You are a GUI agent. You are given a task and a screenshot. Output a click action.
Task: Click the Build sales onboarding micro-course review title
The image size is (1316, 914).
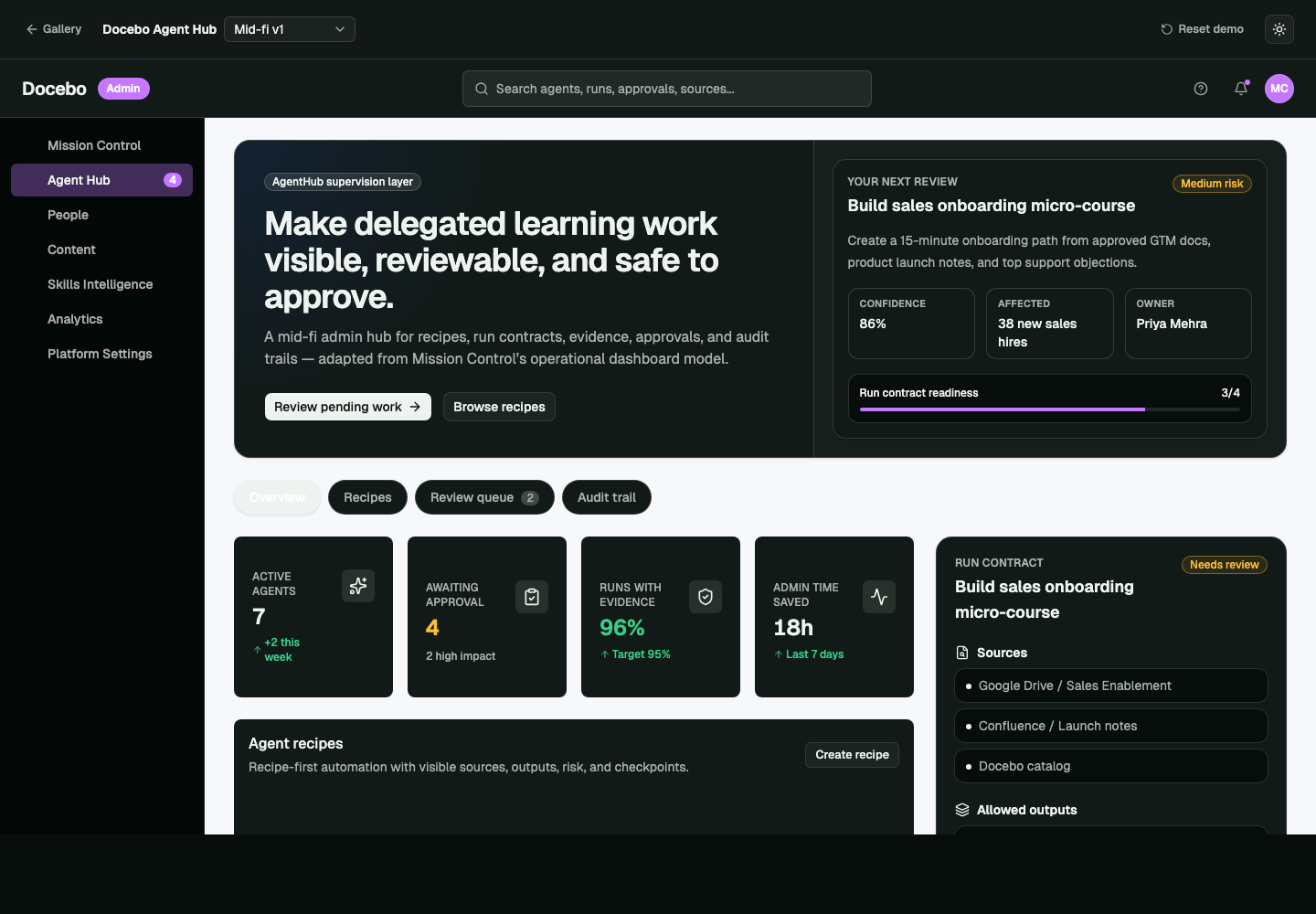(992, 206)
